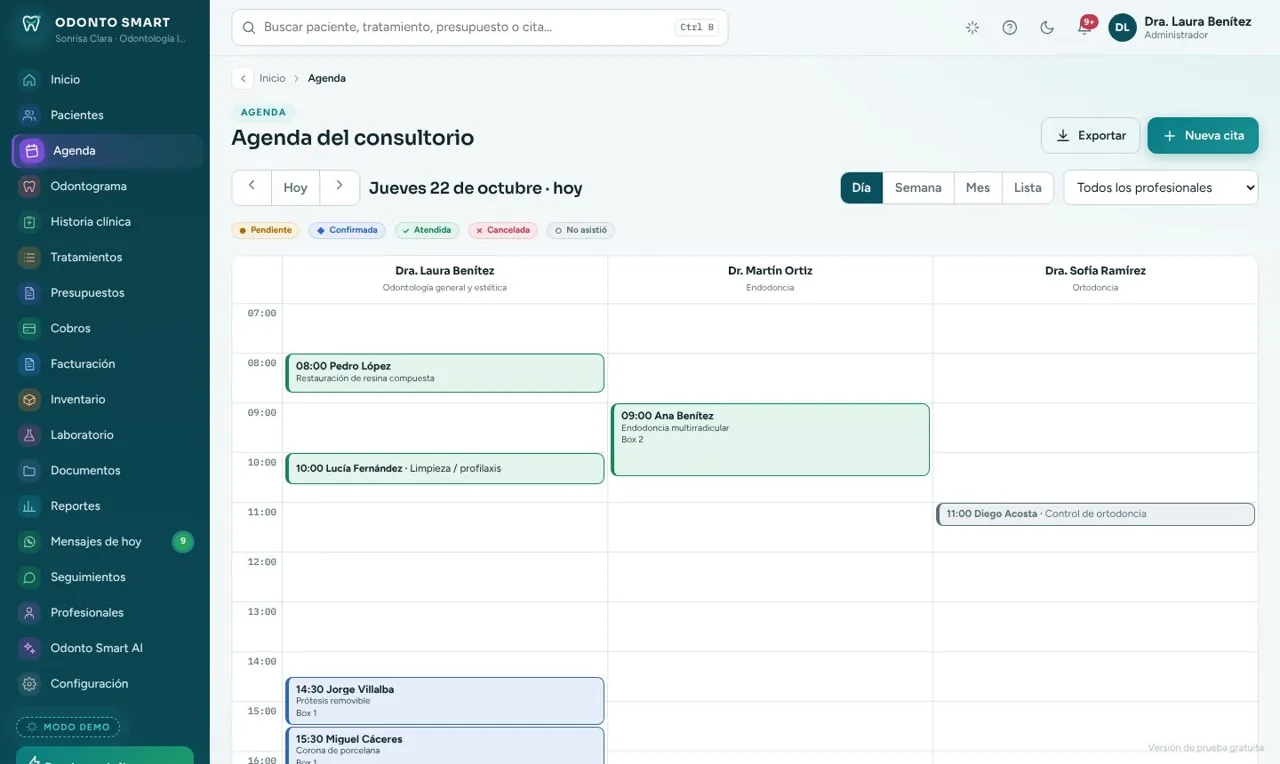The image size is (1280, 764).
Task: Open Dra. Laura Benítez user menu
Action: (1181, 28)
